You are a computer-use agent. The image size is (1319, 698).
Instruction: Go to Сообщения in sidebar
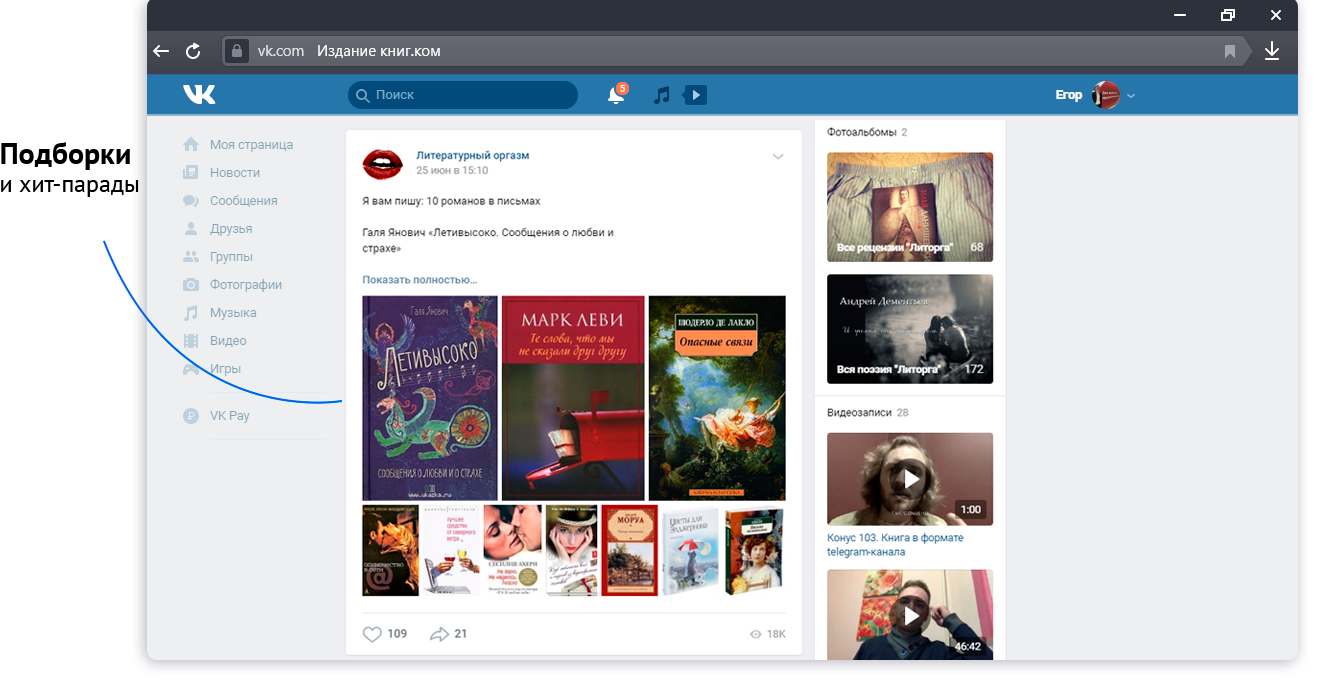click(x=244, y=201)
